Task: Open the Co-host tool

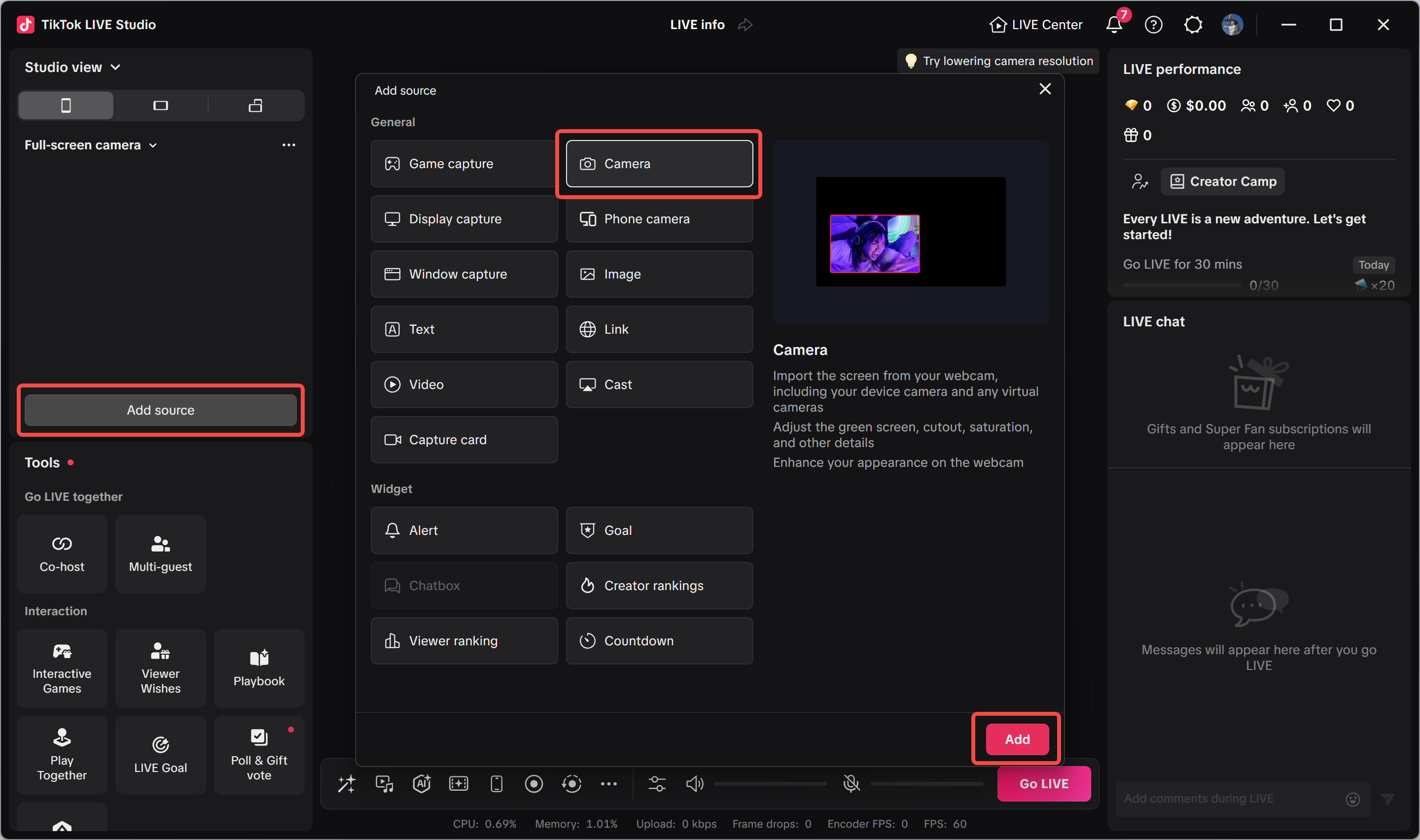Action: pyautogui.click(x=62, y=554)
